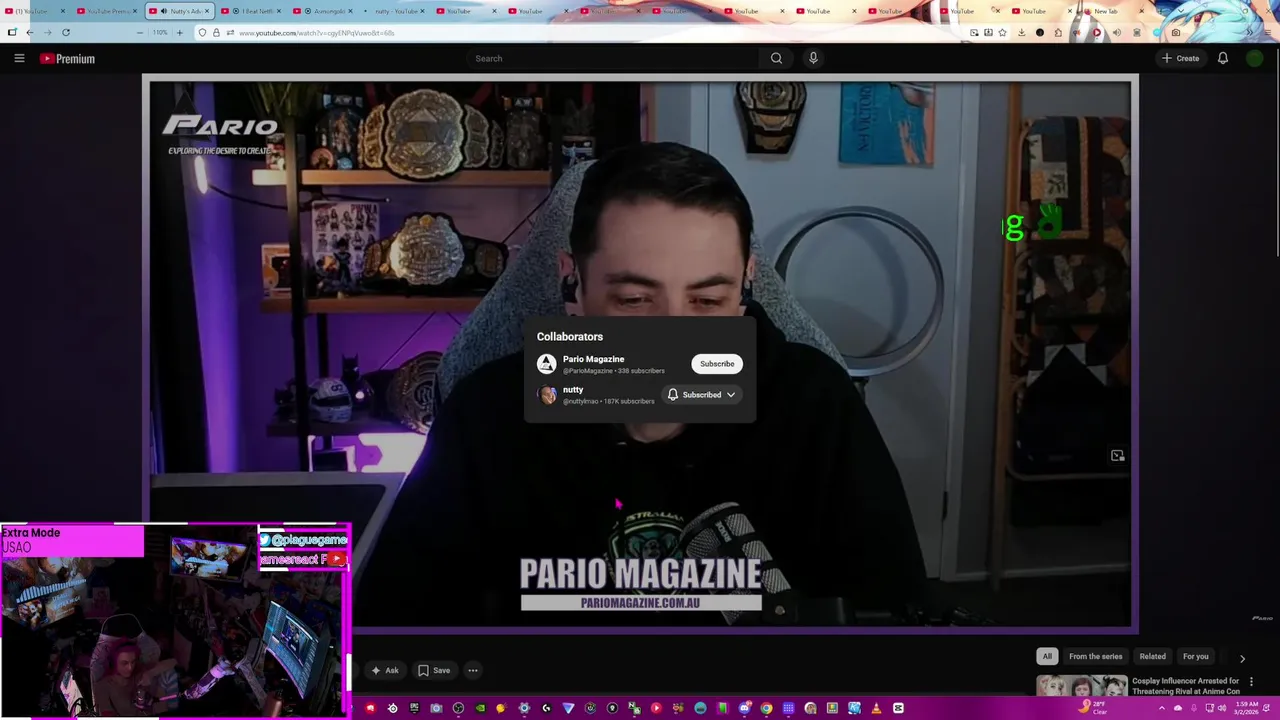
Task: Show more chips with the right arrow
Action: click(x=1242, y=658)
